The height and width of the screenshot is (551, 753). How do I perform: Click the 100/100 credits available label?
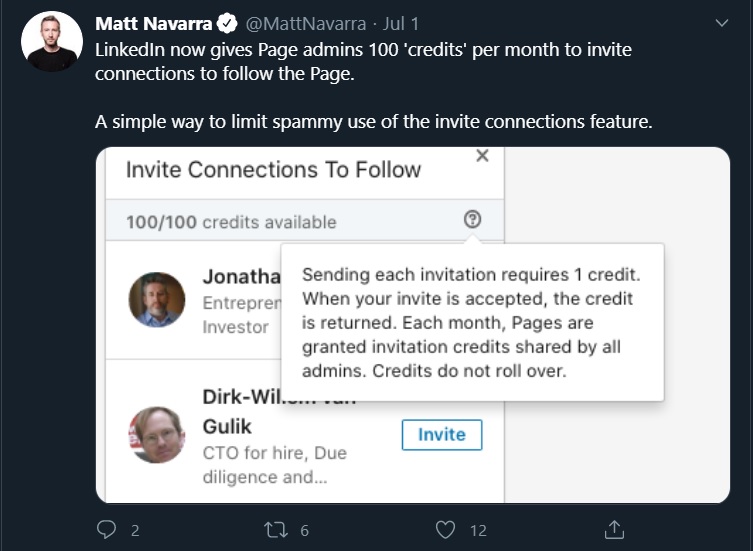pos(231,222)
